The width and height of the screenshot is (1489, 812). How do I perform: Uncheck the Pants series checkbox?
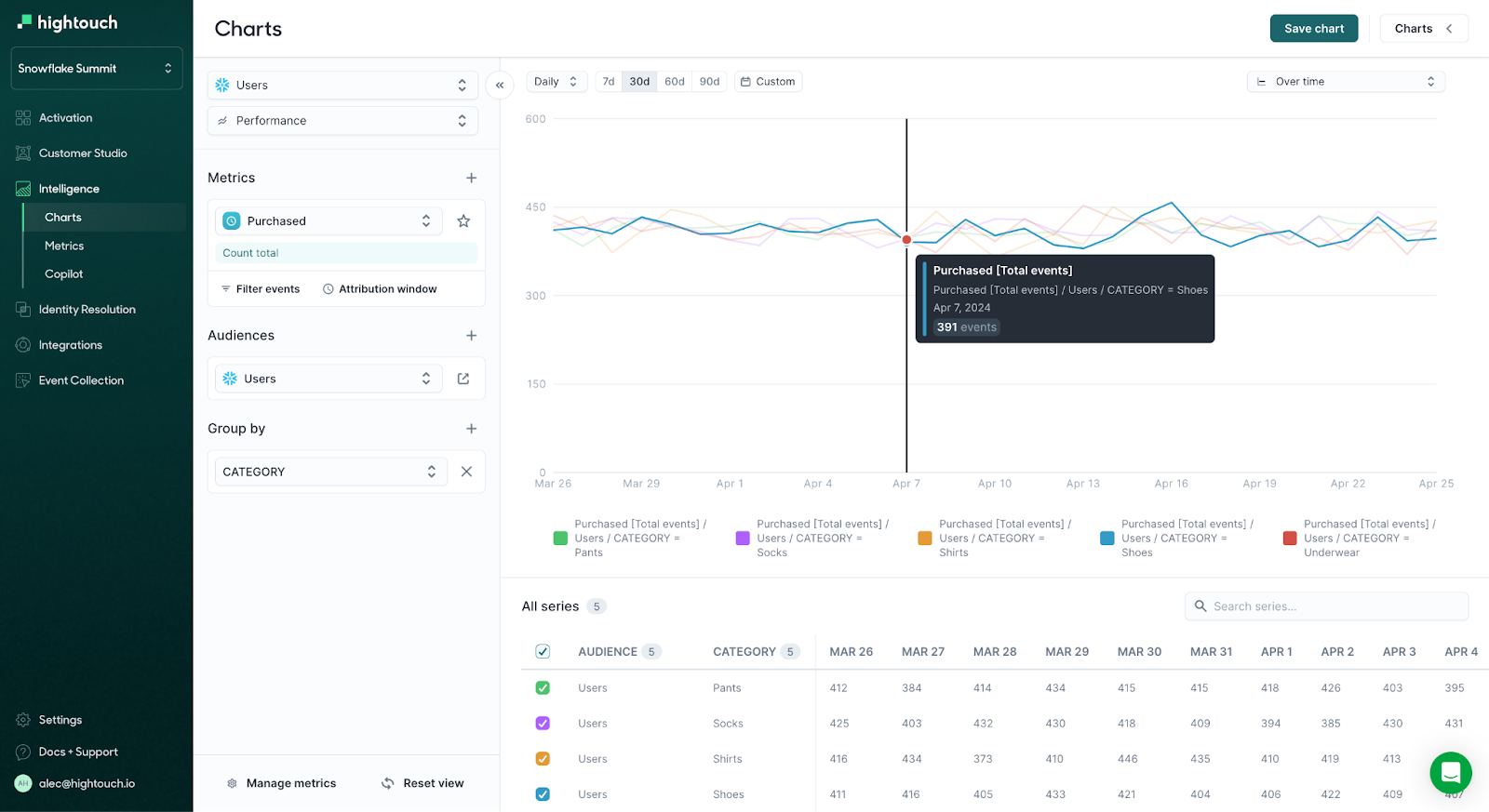click(543, 688)
